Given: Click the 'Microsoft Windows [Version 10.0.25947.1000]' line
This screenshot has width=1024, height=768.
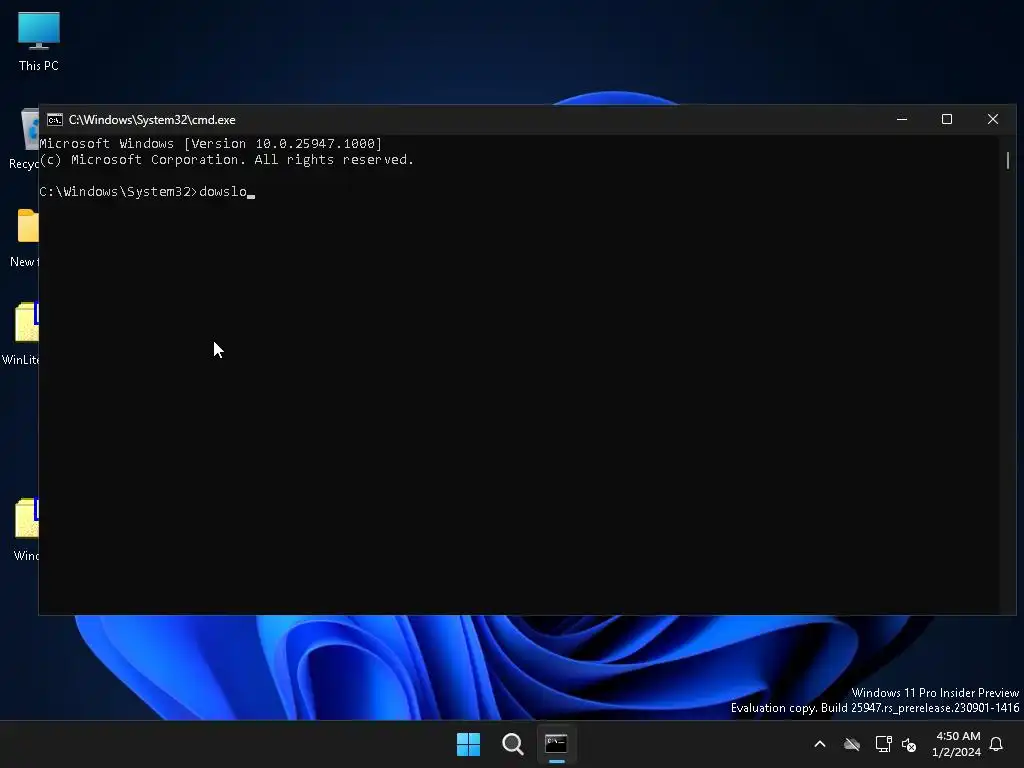Looking at the screenshot, I should click(210, 143).
